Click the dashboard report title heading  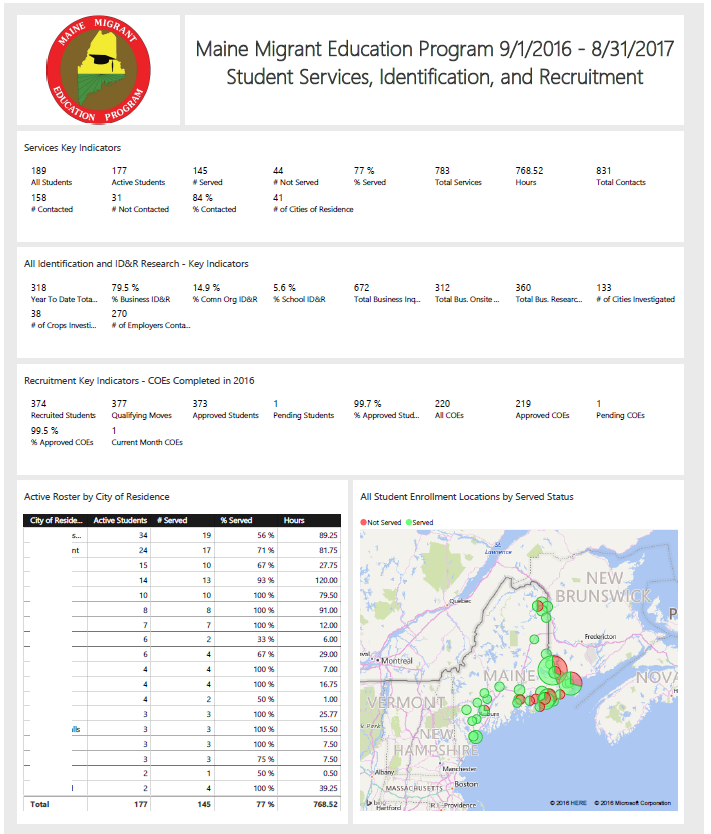pyautogui.click(x=434, y=63)
